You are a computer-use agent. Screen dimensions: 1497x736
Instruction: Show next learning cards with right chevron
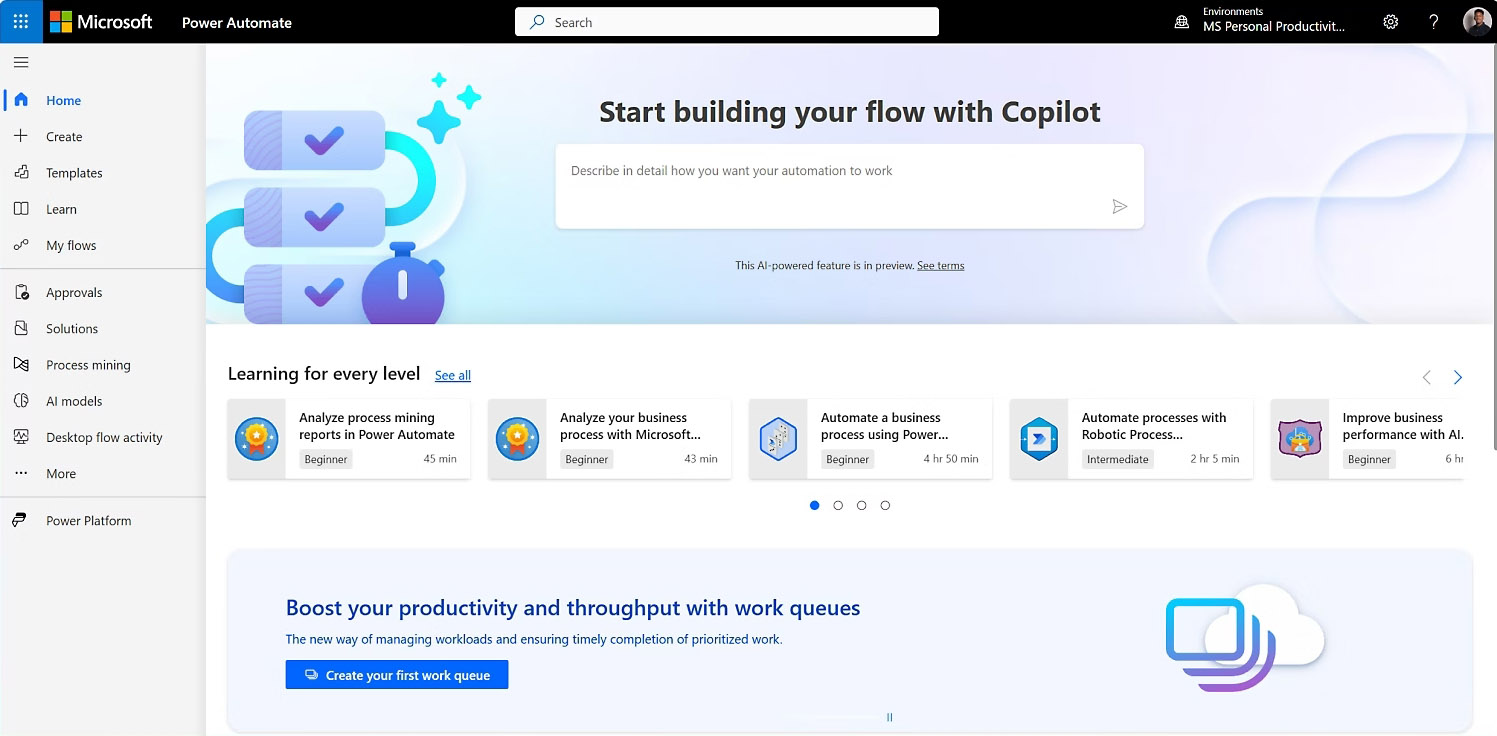click(x=1457, y=377)
